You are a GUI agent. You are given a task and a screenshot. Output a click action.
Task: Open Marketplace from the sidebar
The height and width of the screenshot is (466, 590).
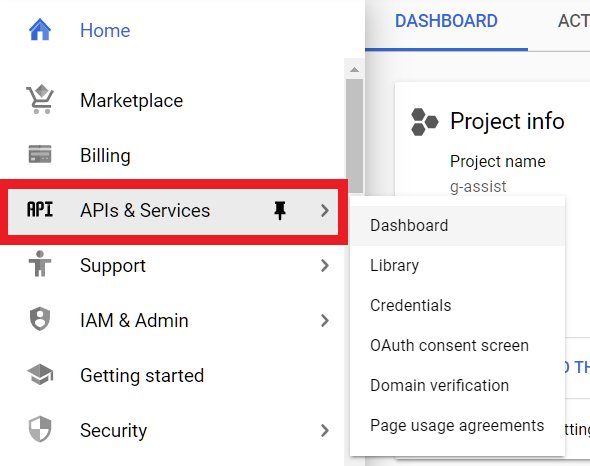click(x=131, y=101)
